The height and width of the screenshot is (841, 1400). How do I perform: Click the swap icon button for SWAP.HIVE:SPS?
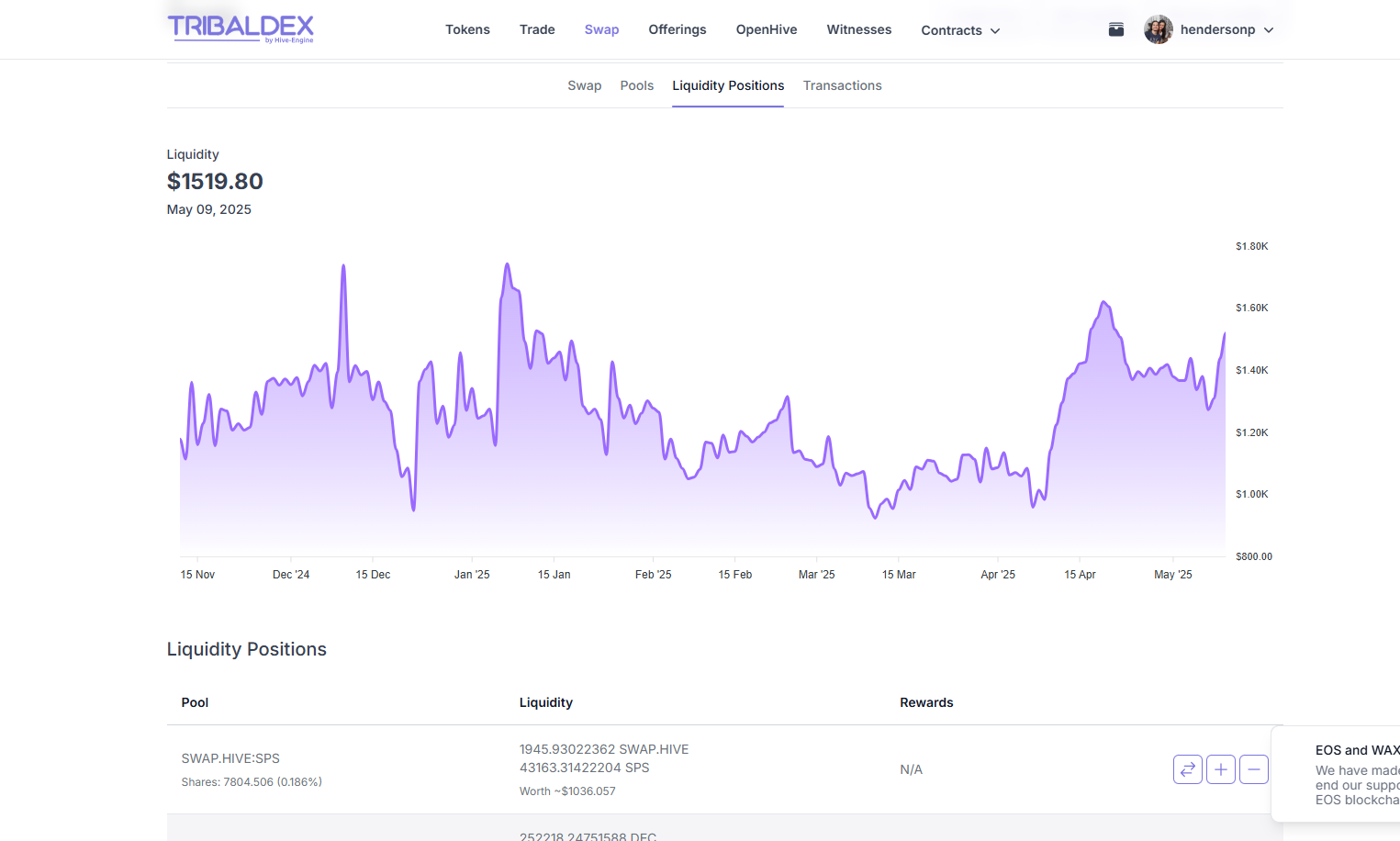coord(1188,769)
